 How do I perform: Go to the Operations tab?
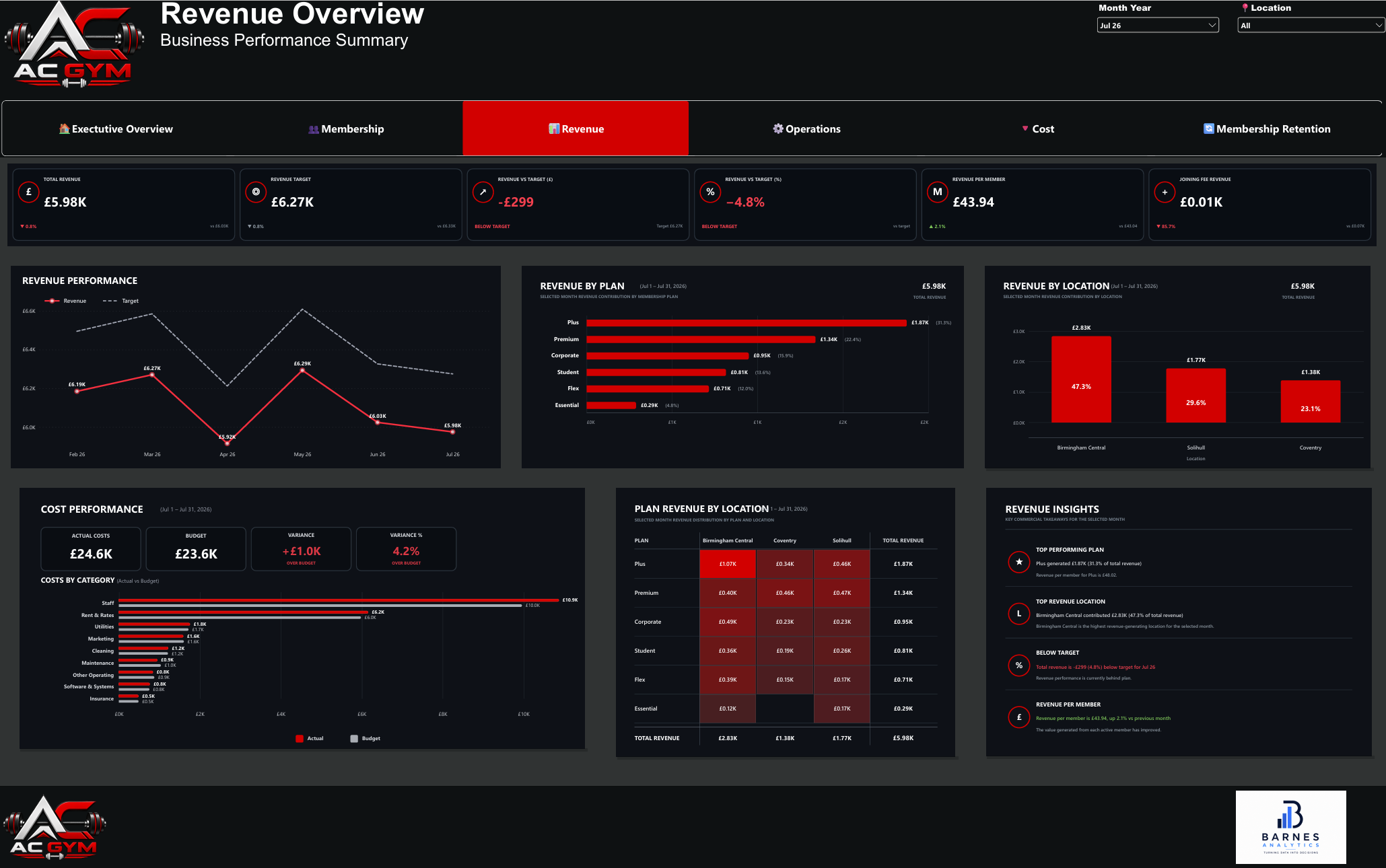(x=806, y=129)
